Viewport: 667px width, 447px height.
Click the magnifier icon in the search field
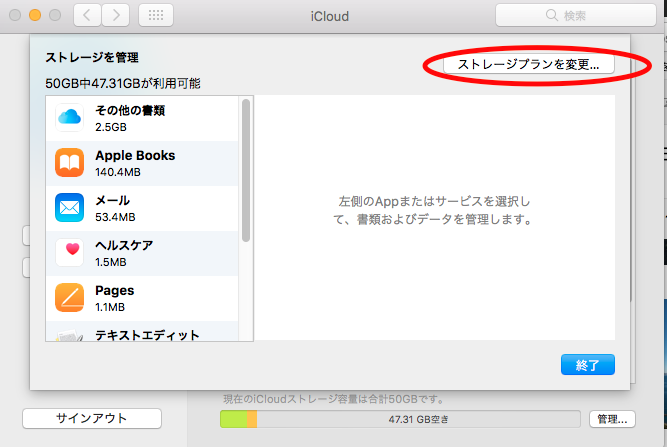point(551,15)
